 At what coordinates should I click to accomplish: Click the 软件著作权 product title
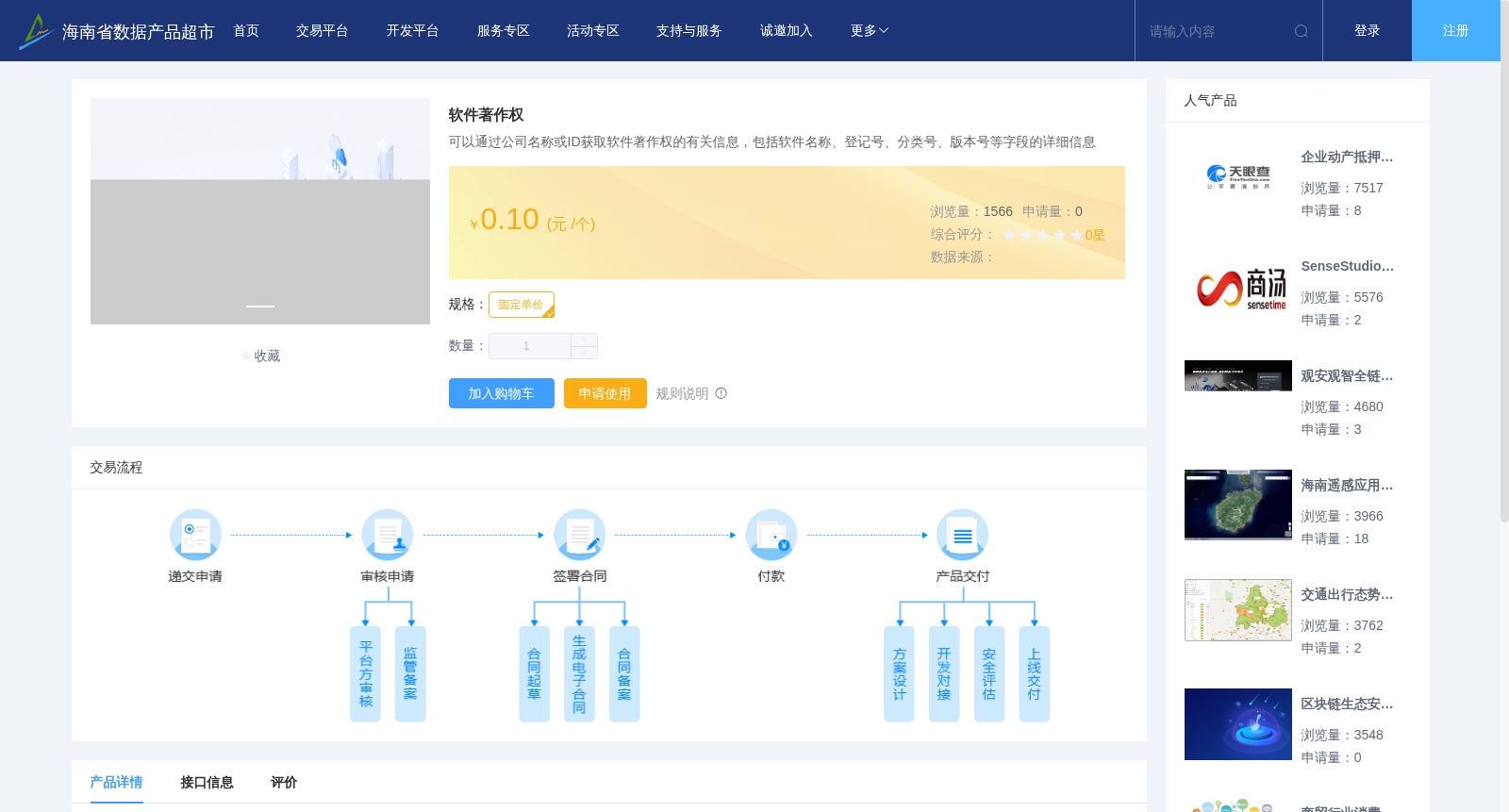[x=487, y=115]
